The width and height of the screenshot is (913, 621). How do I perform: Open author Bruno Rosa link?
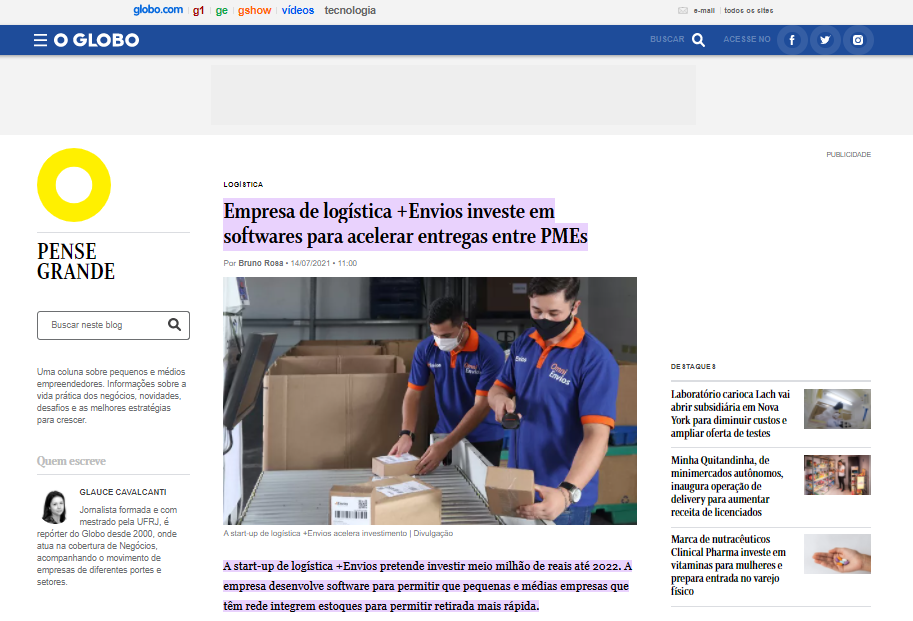(260, 263)
